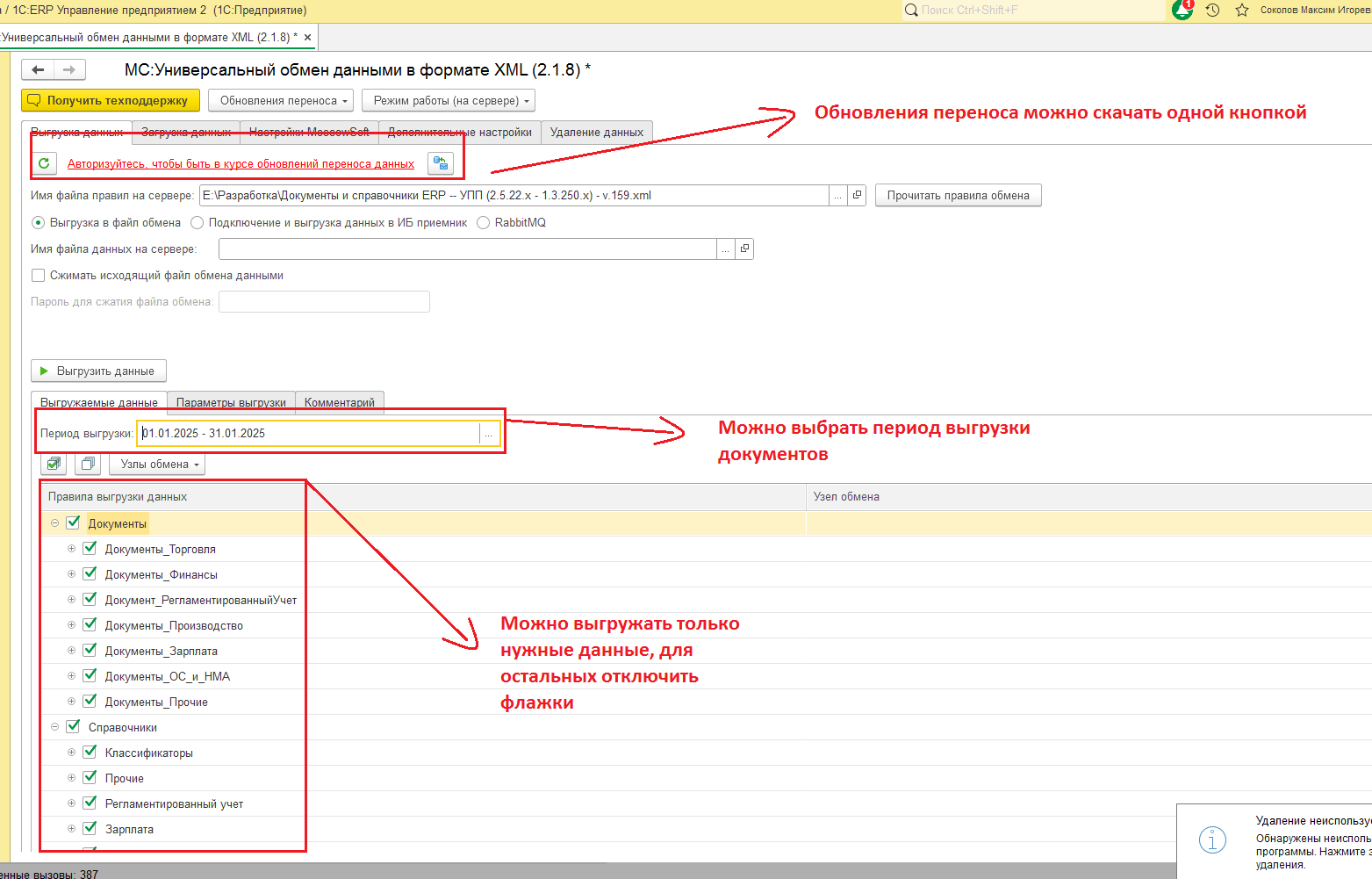Click the Имя файла правил на сервере field
1372x879 pixels.
(x=514, y=196)
